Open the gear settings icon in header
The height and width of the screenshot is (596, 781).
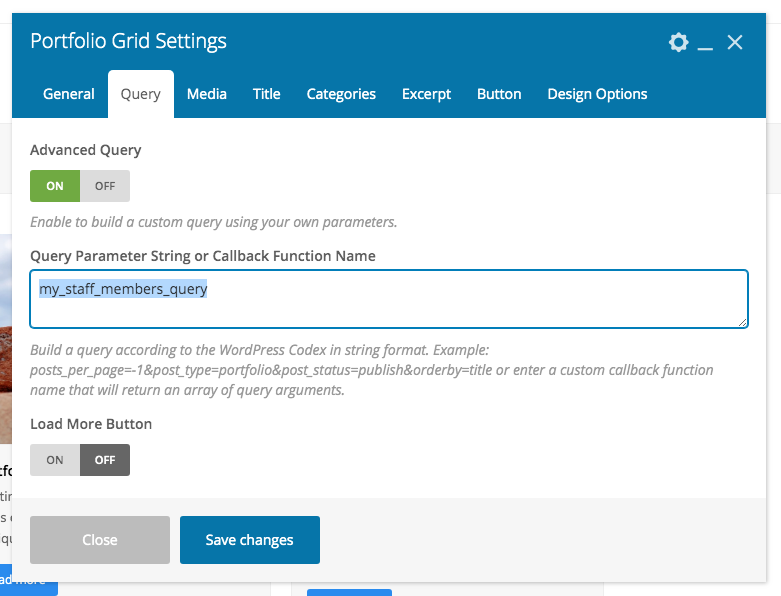pos(679,42)
